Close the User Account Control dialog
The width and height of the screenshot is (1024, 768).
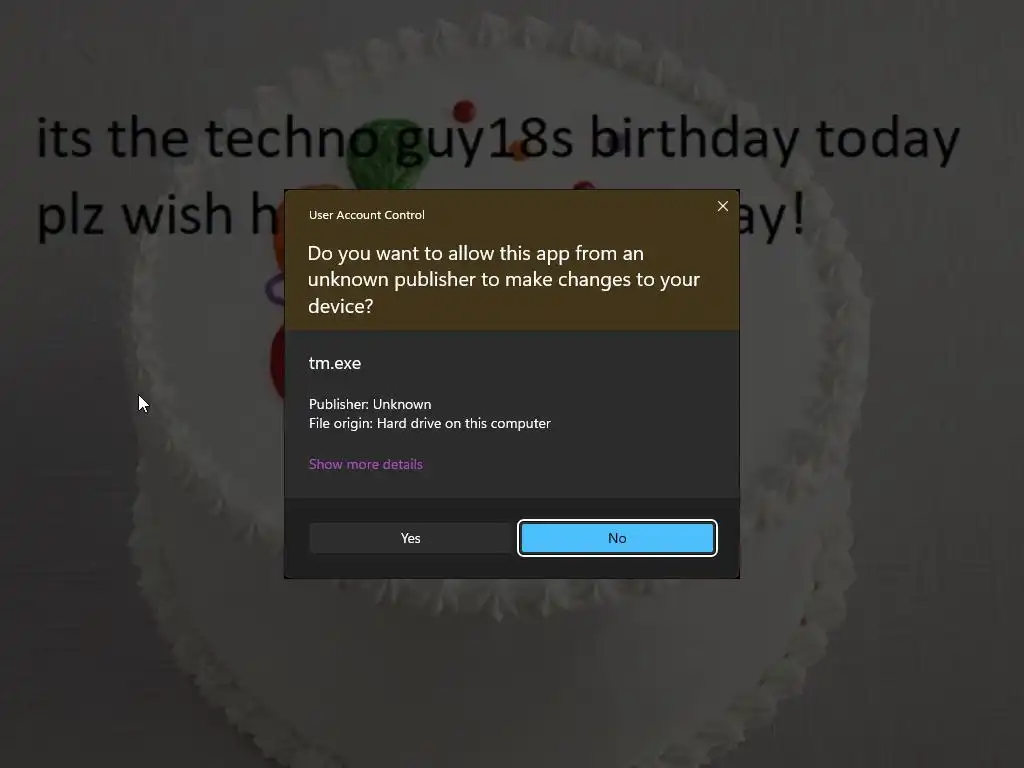722,206
